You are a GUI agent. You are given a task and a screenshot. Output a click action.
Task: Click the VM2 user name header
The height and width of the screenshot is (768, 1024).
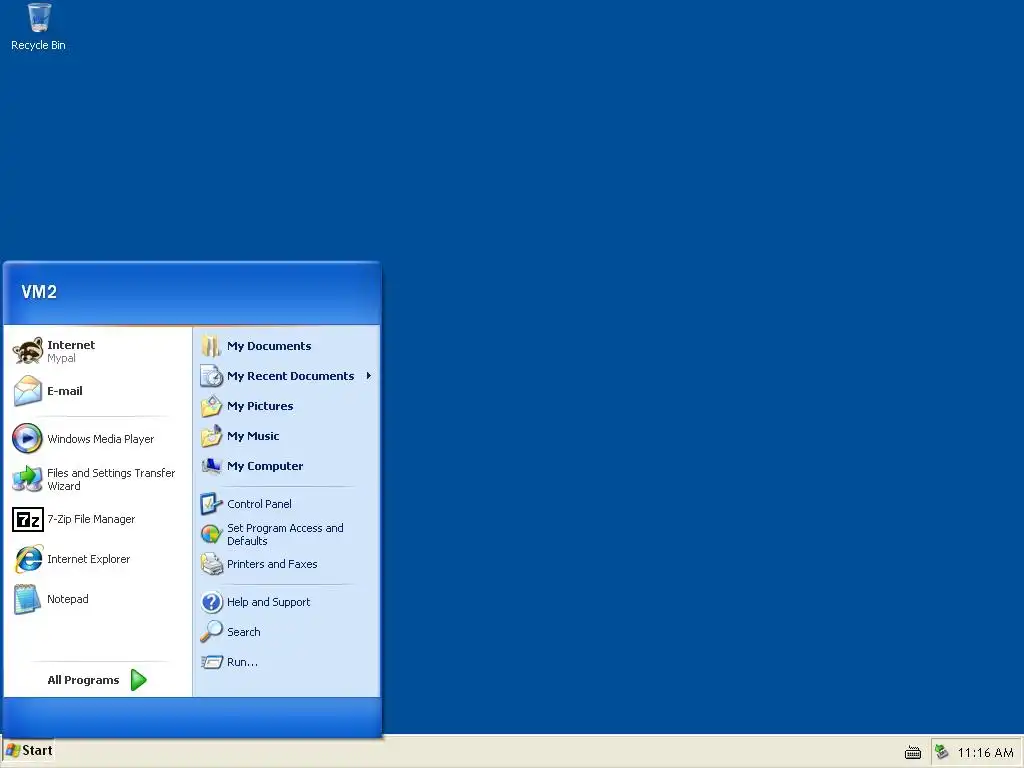point(39,292)
